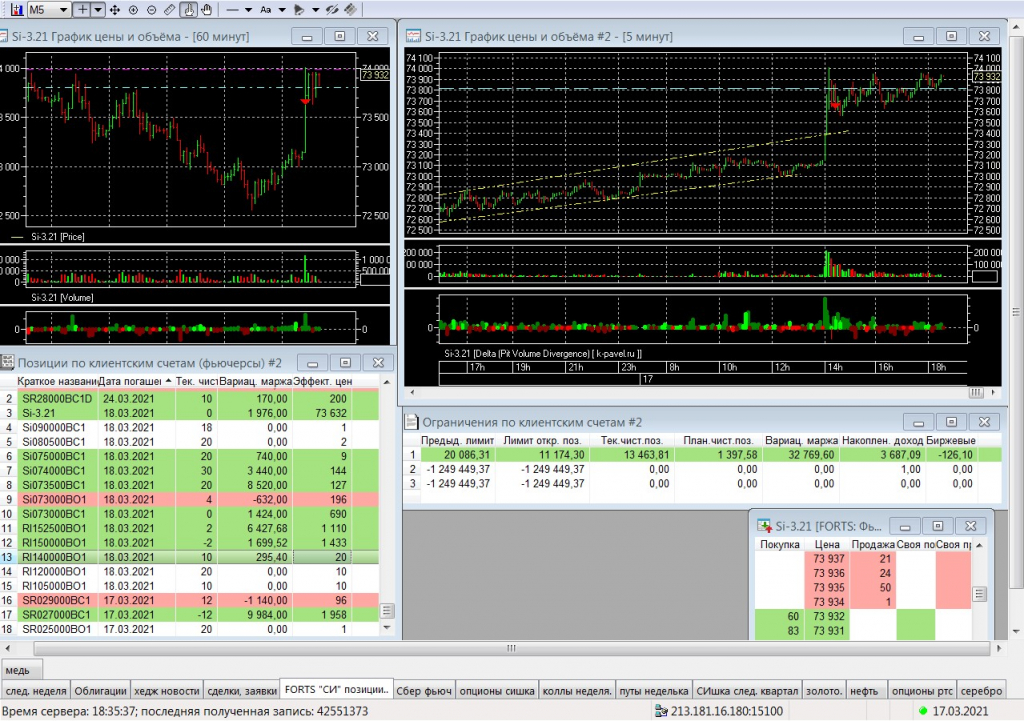Click the erase drawings icon

click(351, 10)
